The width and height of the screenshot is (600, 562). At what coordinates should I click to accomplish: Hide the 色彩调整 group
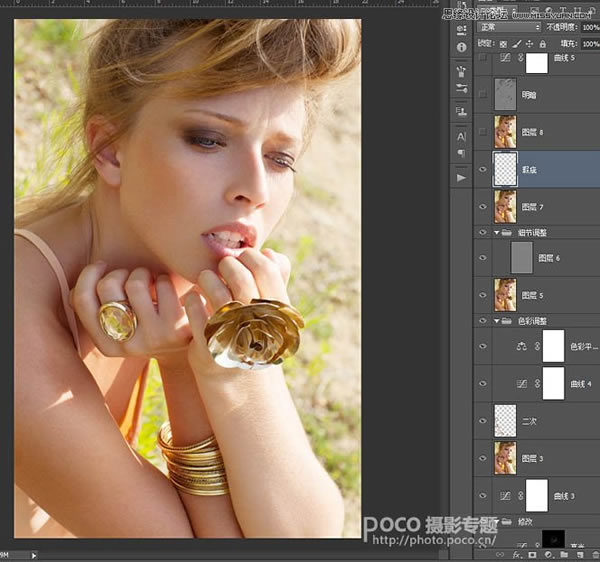click(x=483, y=321)
